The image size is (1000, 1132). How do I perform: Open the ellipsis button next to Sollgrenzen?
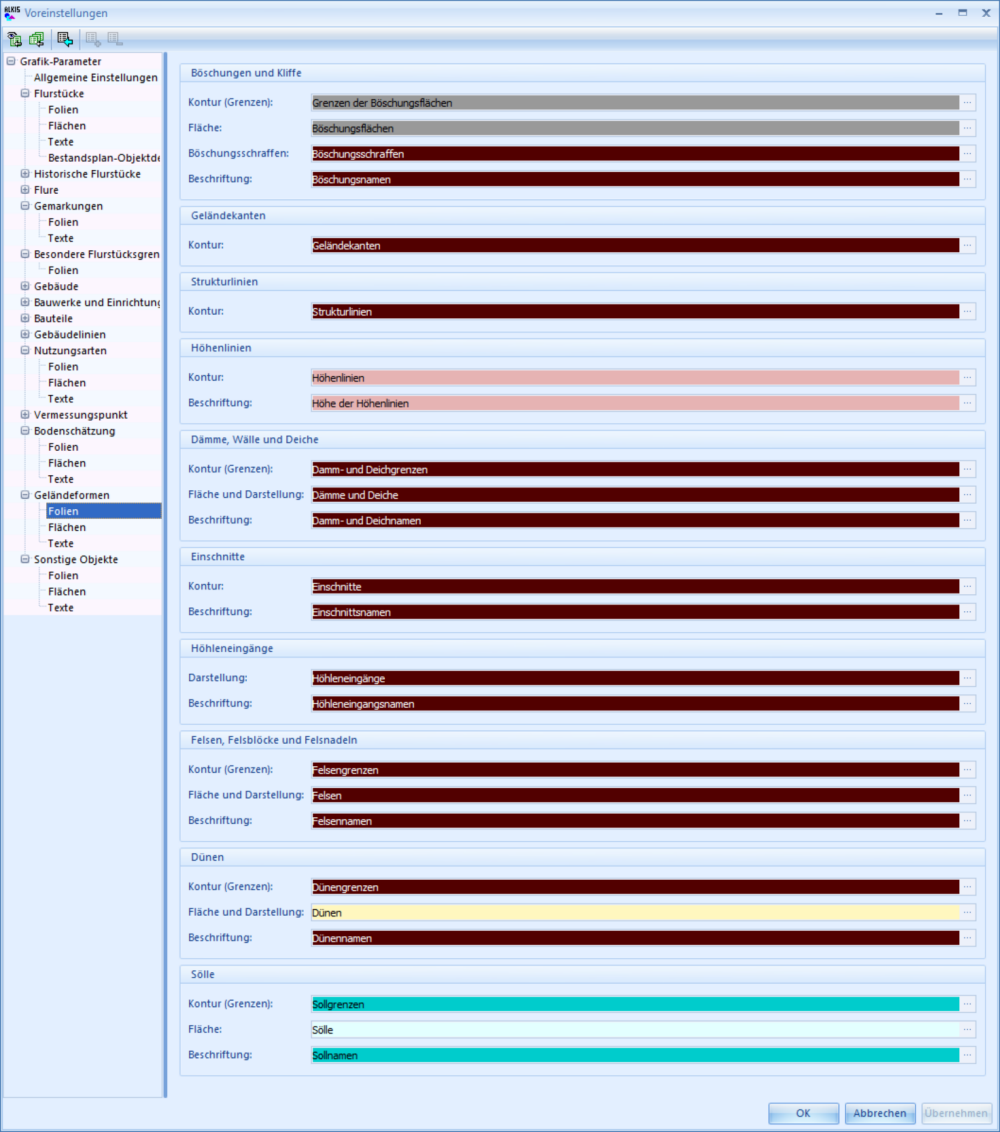(x=968, y=1004)
